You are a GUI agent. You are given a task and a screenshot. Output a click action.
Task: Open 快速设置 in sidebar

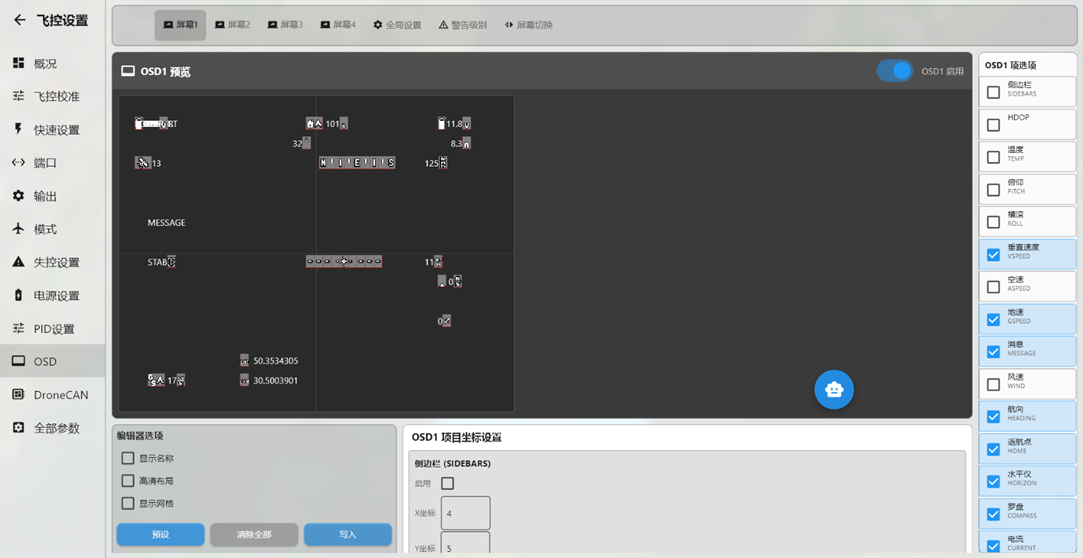[56, 130]
